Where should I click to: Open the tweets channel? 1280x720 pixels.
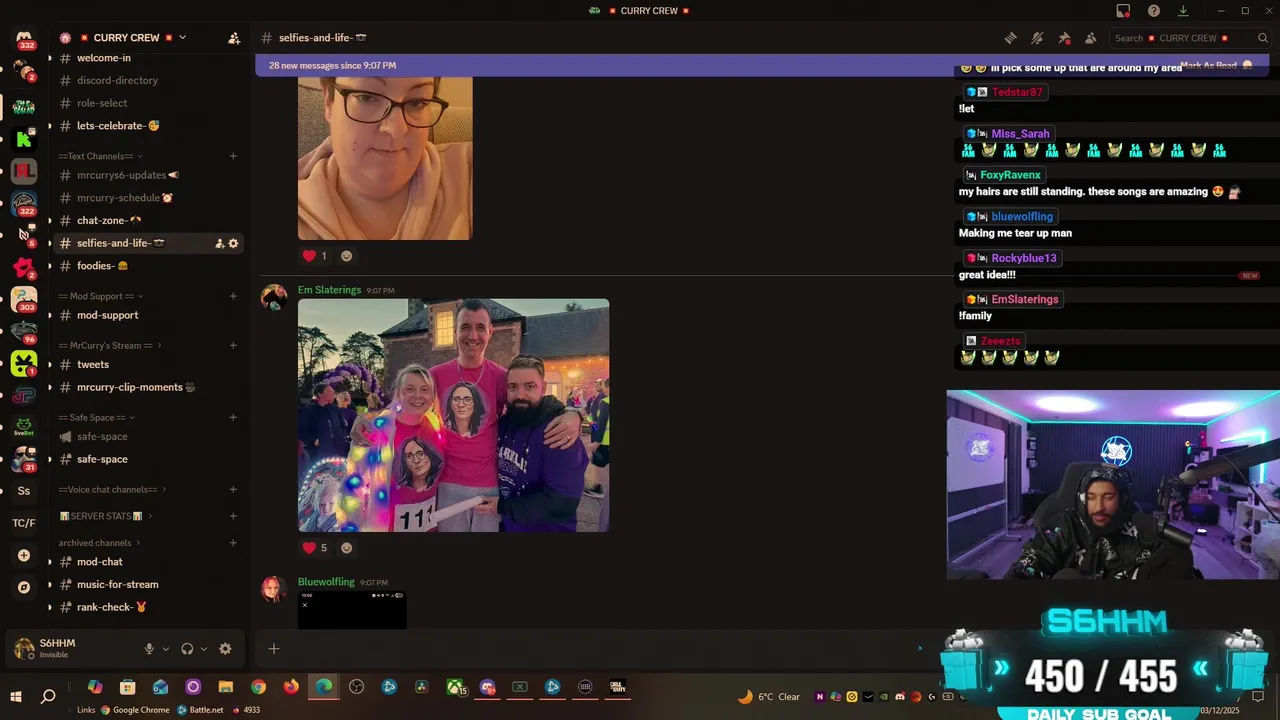93,365
